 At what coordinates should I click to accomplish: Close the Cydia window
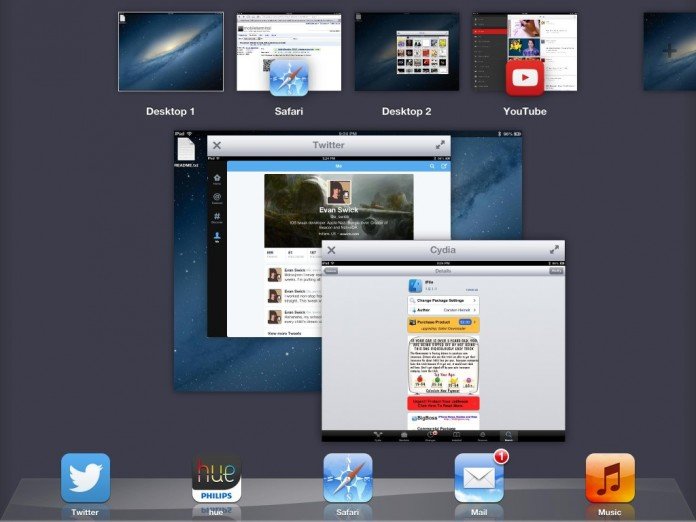pos(331,250)
